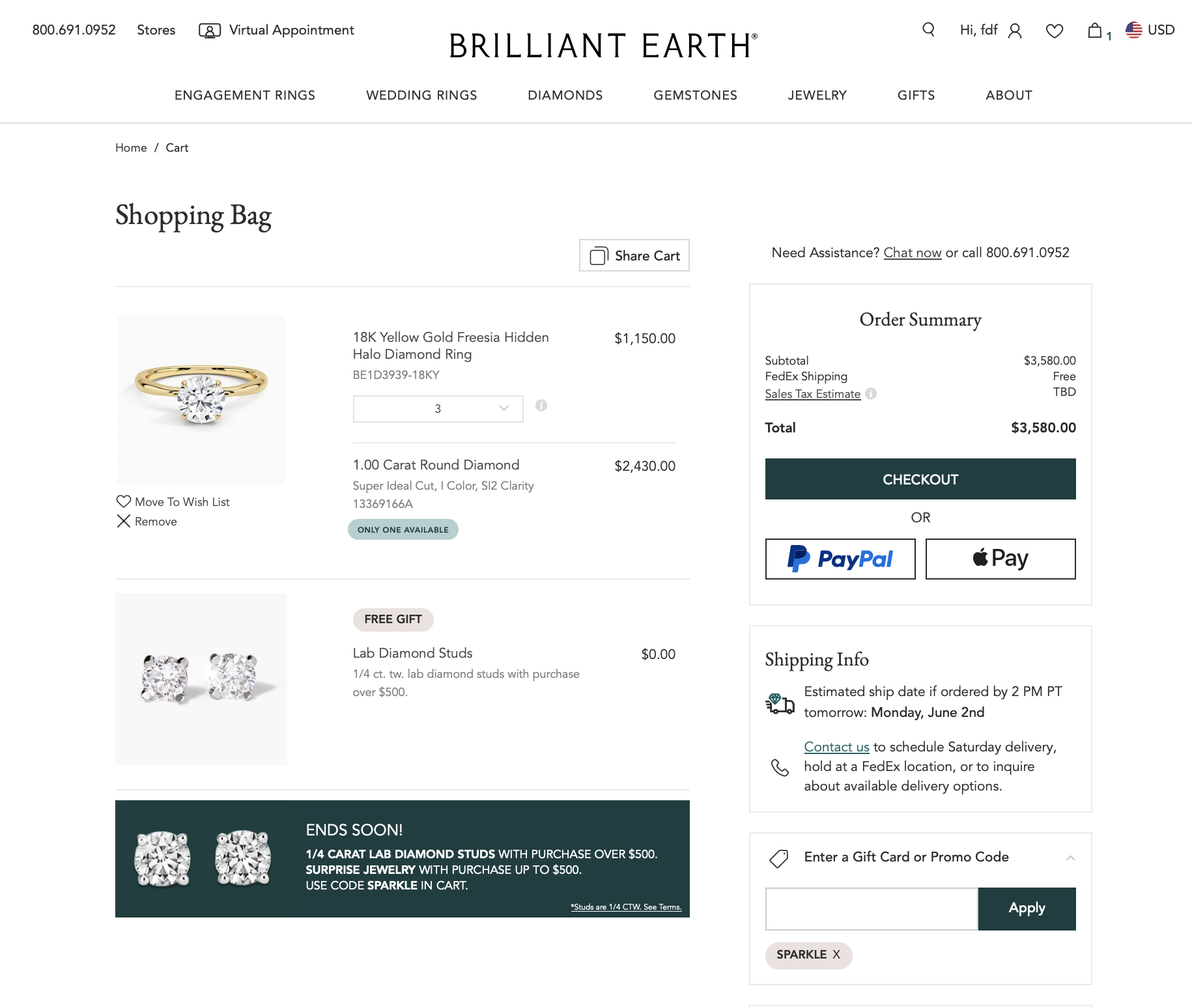Remove the SPARKLE promo code
Viewport: 1192px width, 1008px height.
point(836,955)
